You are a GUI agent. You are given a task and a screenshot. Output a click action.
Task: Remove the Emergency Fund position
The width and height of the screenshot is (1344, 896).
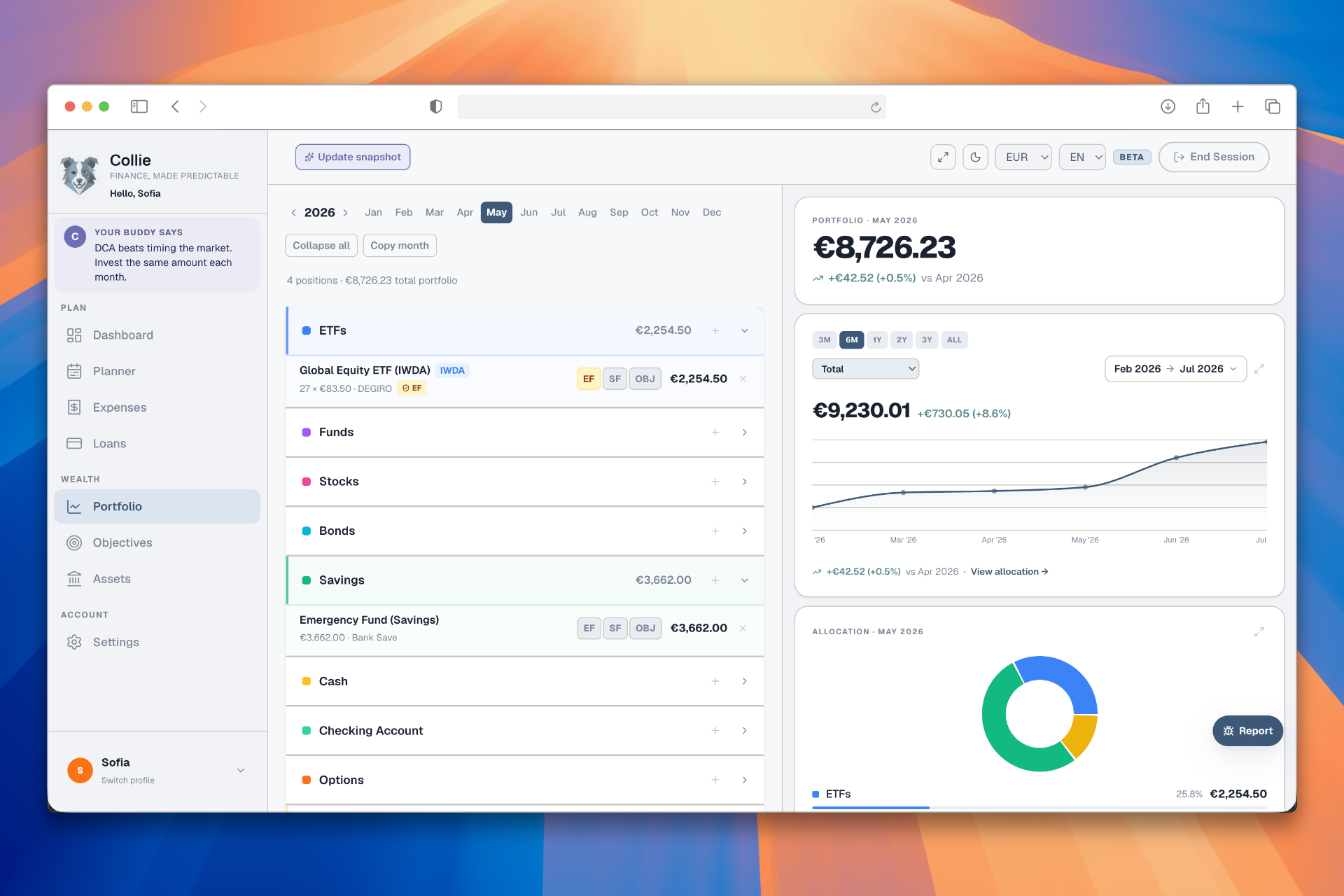click(743, 628)
